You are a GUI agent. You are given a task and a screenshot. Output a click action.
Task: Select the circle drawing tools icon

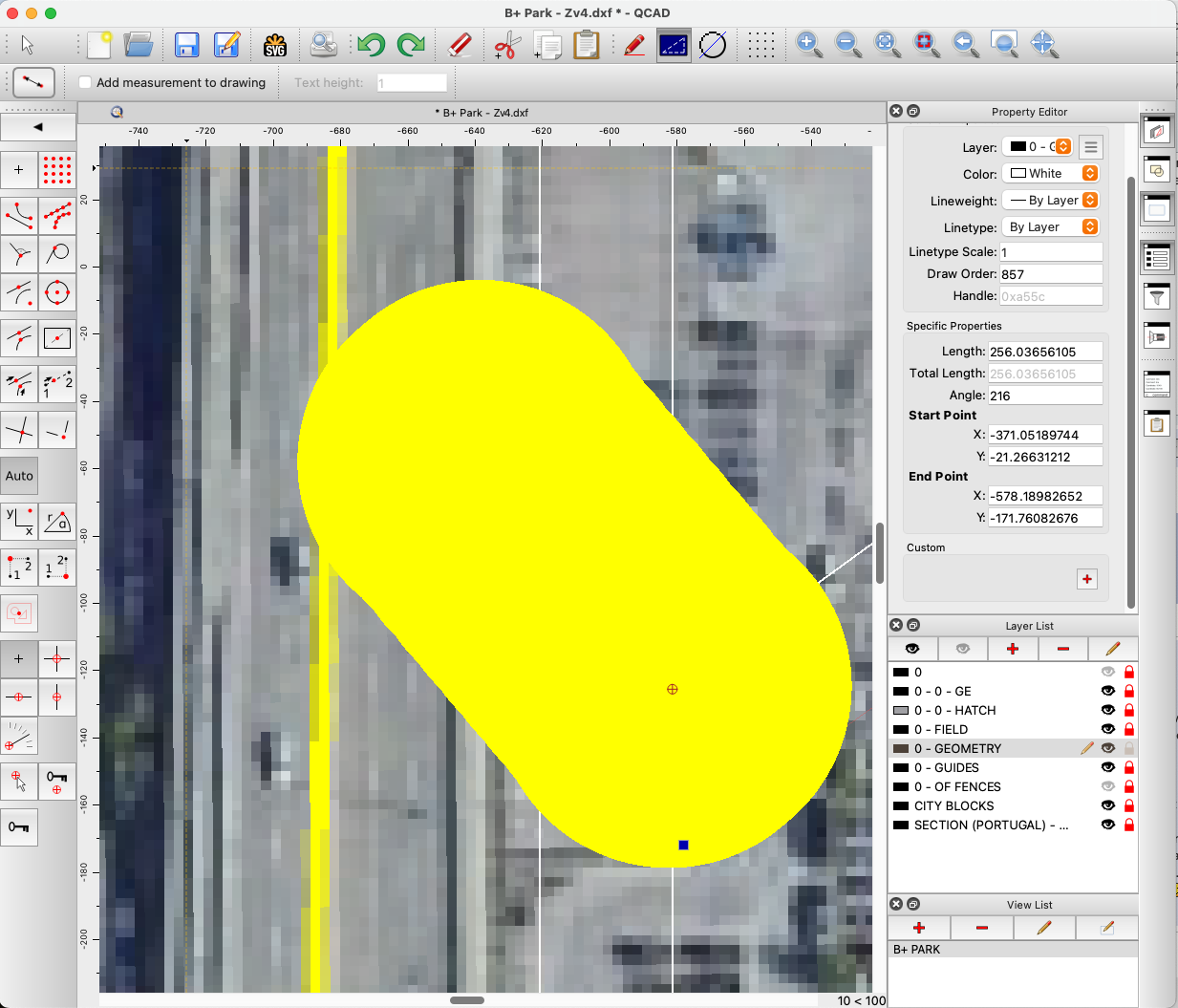(57, 293)
